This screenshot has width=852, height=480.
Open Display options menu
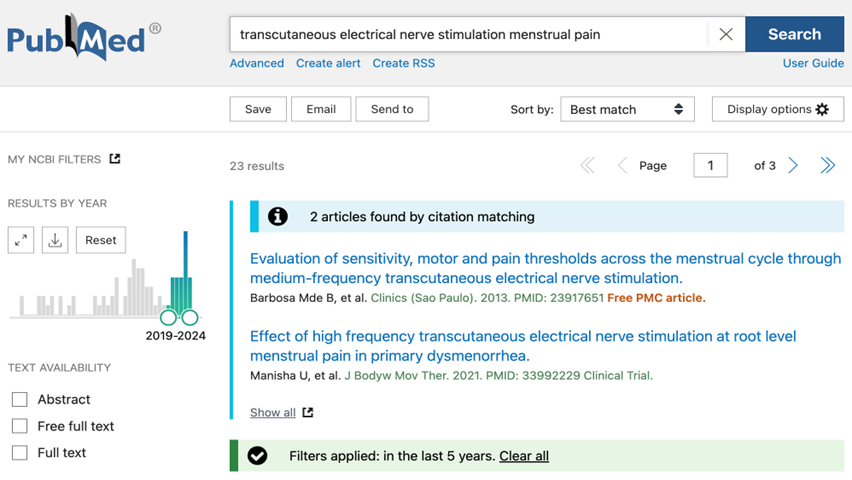[778, 109]
